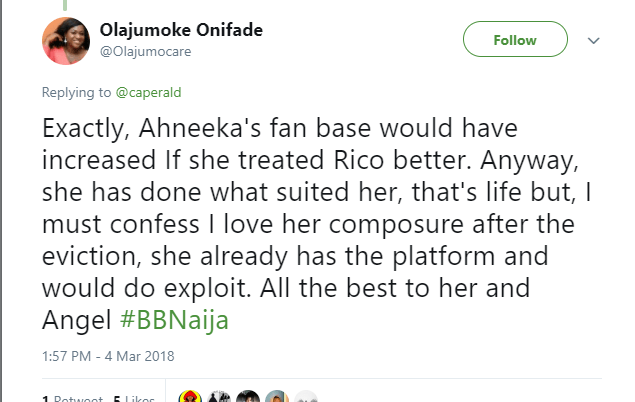Viewport: 635px width, 402px height.
Task: Expand the tweet options chevron menu
Action: click(593, 41)
